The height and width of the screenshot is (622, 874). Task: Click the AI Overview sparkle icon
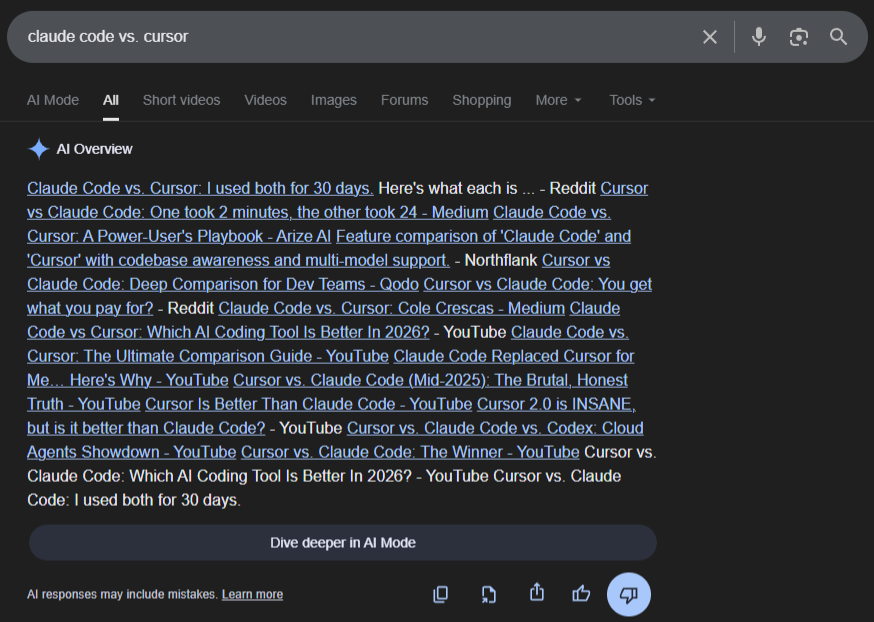[38, 148]
